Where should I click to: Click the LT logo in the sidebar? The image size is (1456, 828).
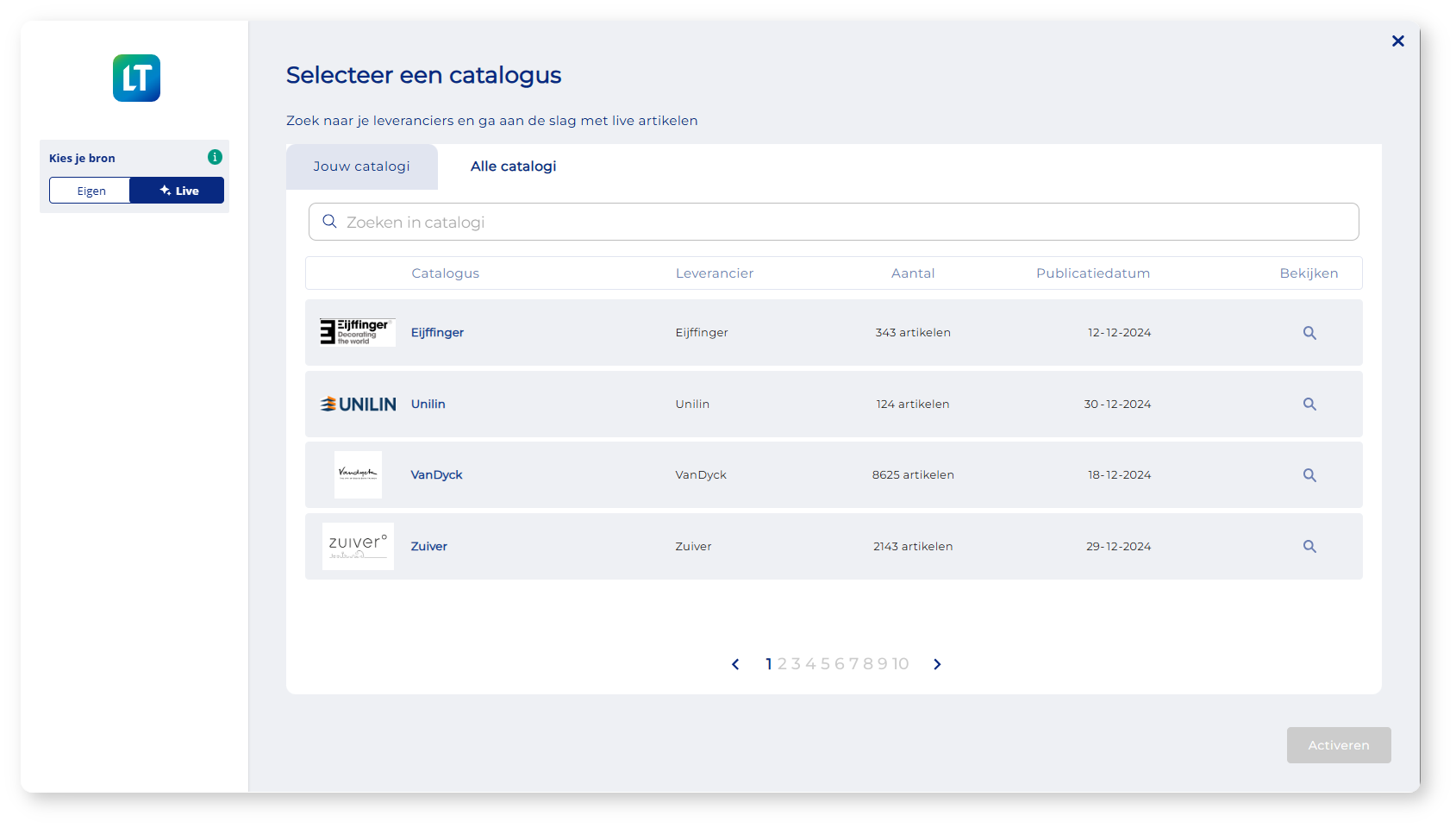pyautogui.click(x=136, y=78)
